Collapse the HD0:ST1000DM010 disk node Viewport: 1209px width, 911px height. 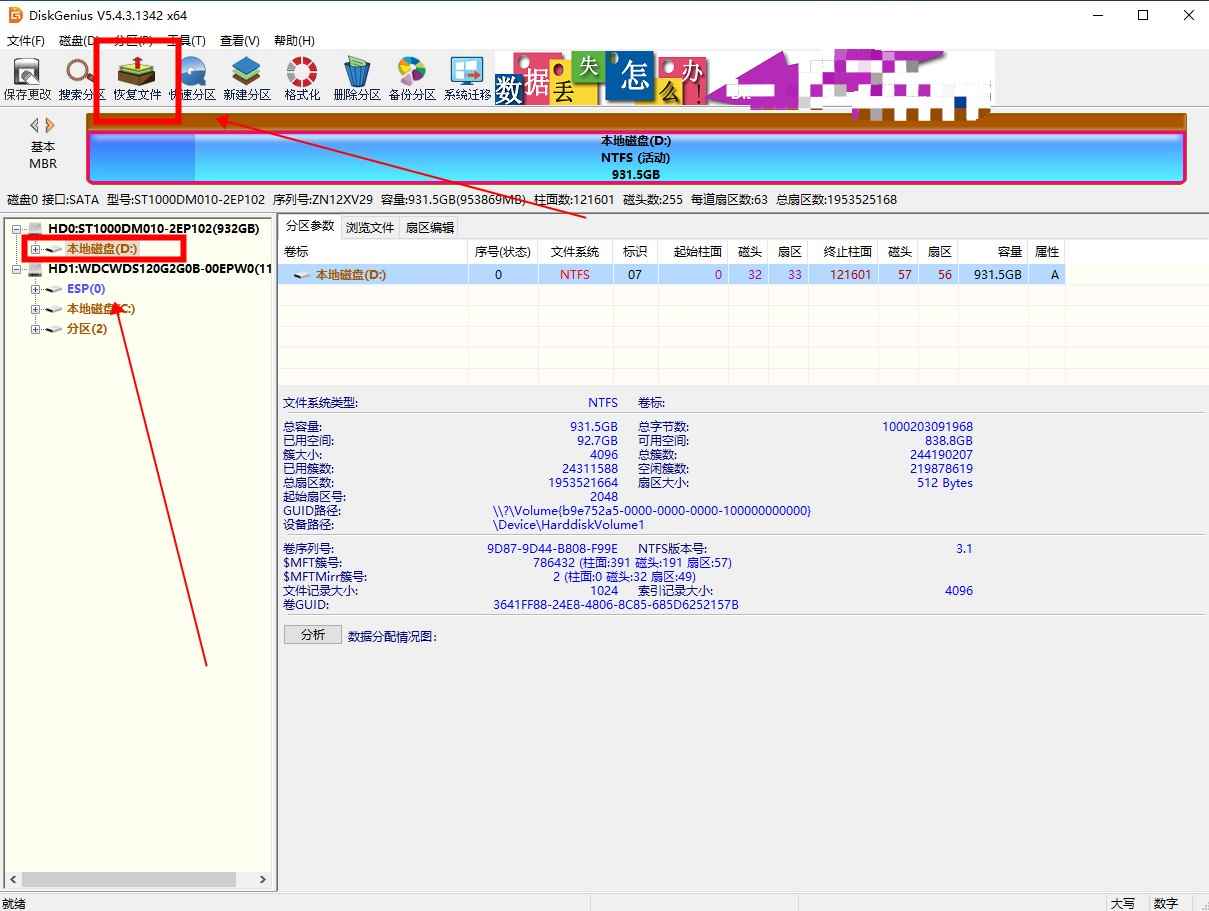[x=16, y=229]
